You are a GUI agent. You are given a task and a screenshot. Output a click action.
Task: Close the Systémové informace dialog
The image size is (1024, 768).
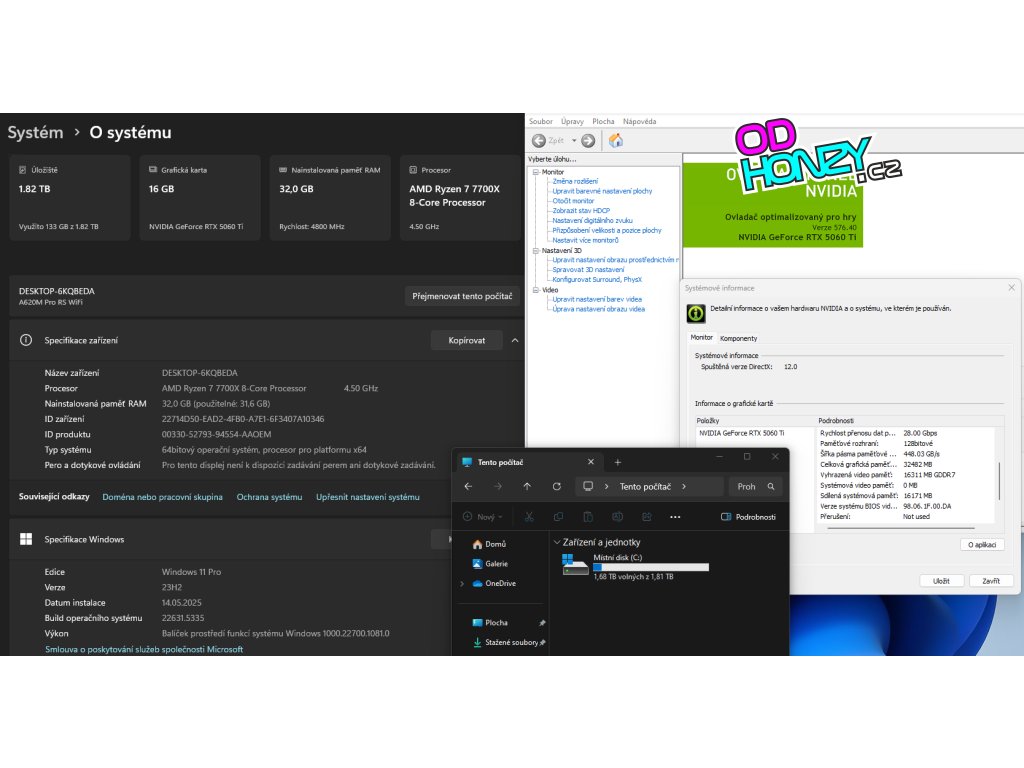pyautogui.click(x=1012, y=287)
